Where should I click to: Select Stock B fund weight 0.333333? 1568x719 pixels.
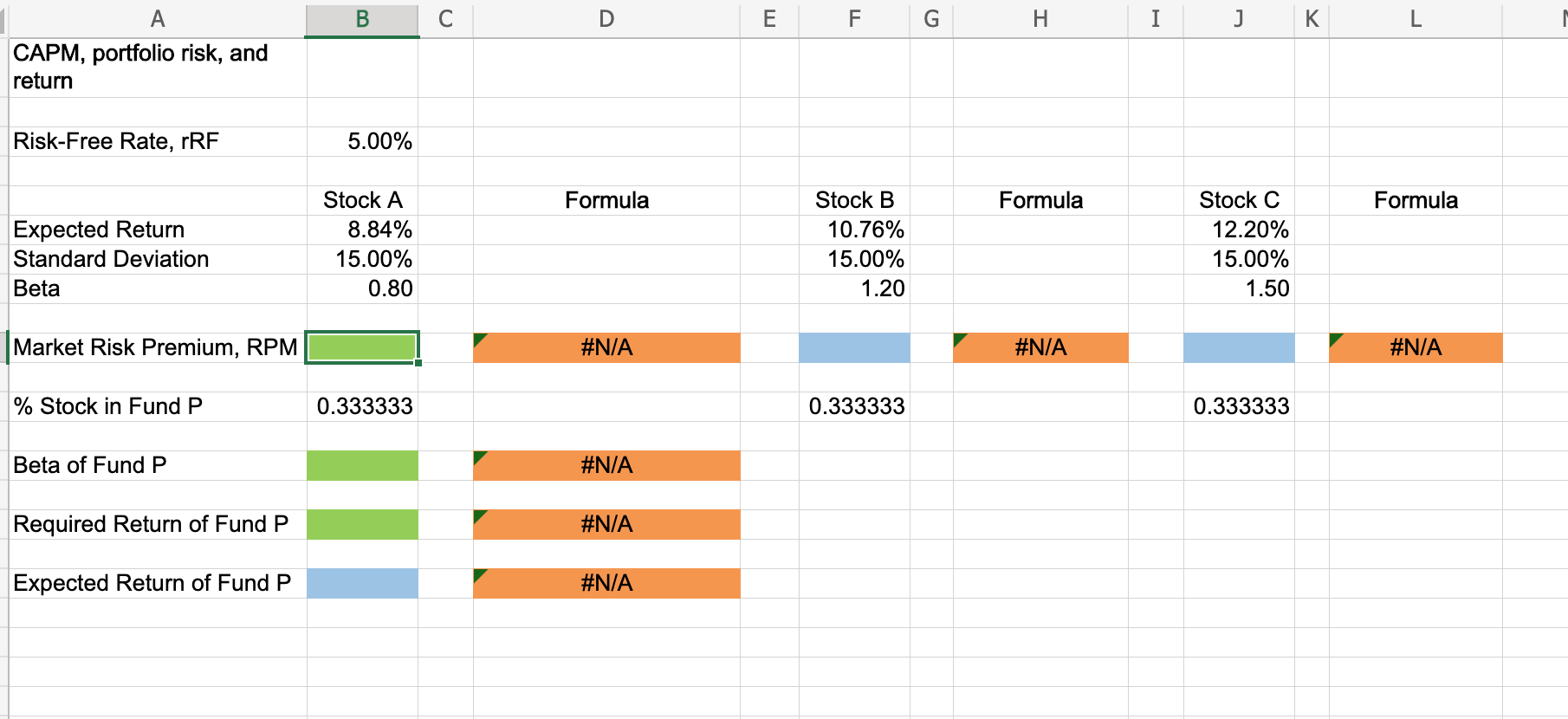[854, 406]
